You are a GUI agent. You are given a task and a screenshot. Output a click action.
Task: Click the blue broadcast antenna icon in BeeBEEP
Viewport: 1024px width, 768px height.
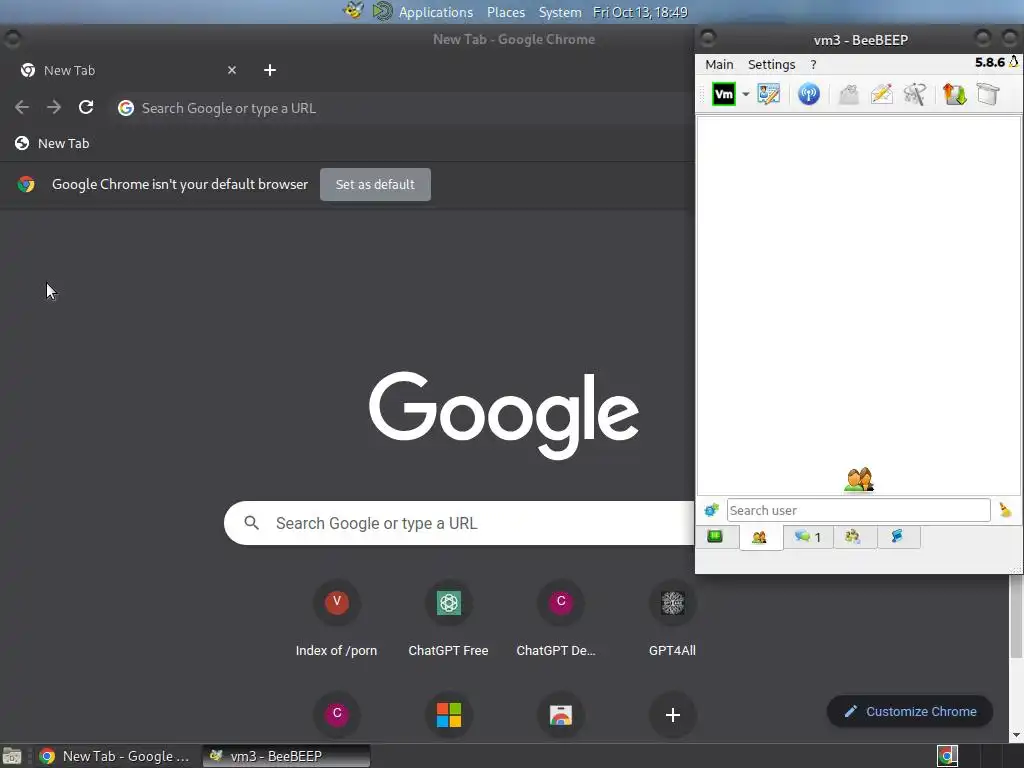[x=808, y=94]
